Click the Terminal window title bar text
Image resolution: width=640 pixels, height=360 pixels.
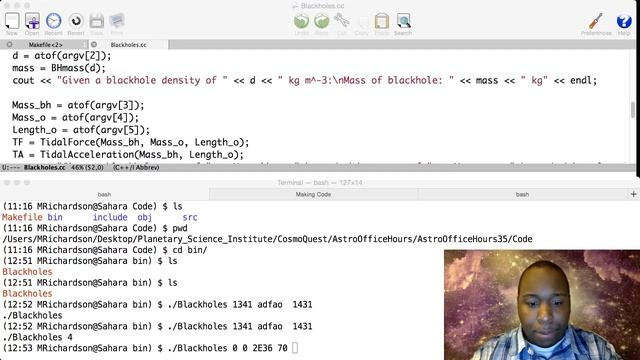(x=320, y=183)
